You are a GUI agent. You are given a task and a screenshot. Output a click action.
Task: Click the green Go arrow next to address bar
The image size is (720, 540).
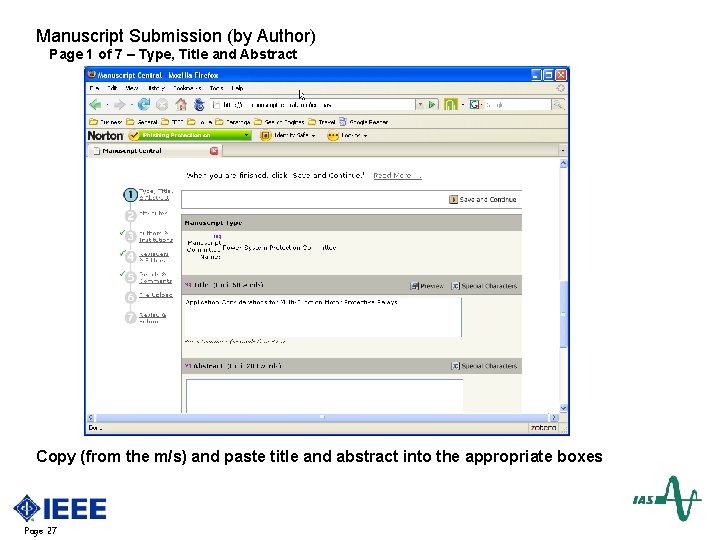pyautogui.click(x=432, y=105)
